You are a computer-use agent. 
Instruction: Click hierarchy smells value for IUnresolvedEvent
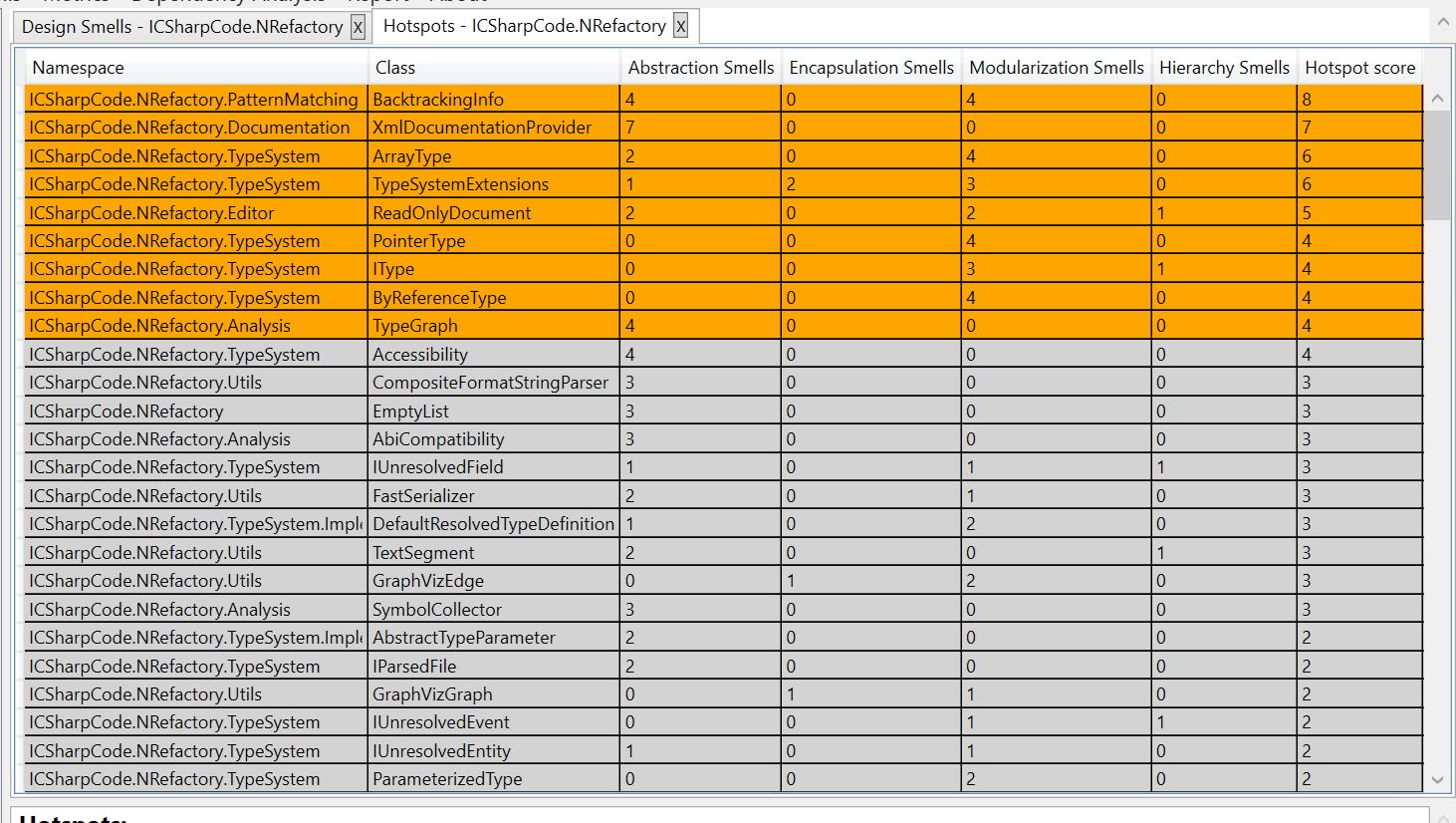pyautogui.click(x=1224, y=722)
